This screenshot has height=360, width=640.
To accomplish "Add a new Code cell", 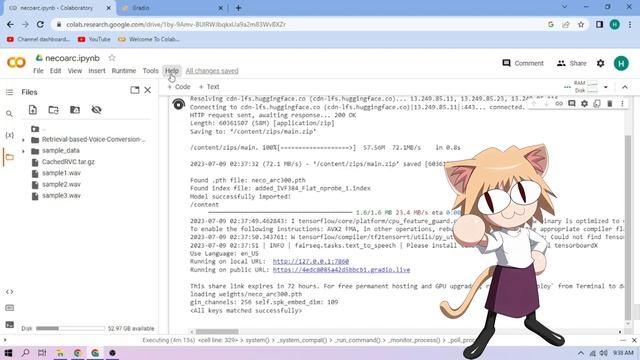I will click(179, 87).
